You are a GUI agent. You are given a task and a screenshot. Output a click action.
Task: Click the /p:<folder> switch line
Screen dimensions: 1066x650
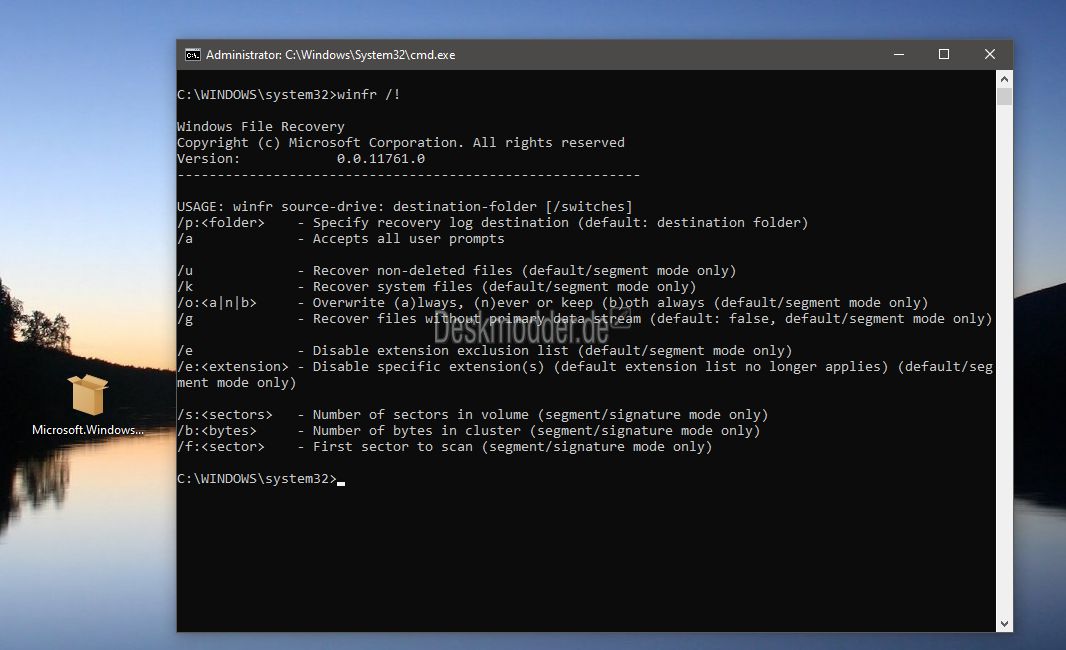(x=492, y=222)
